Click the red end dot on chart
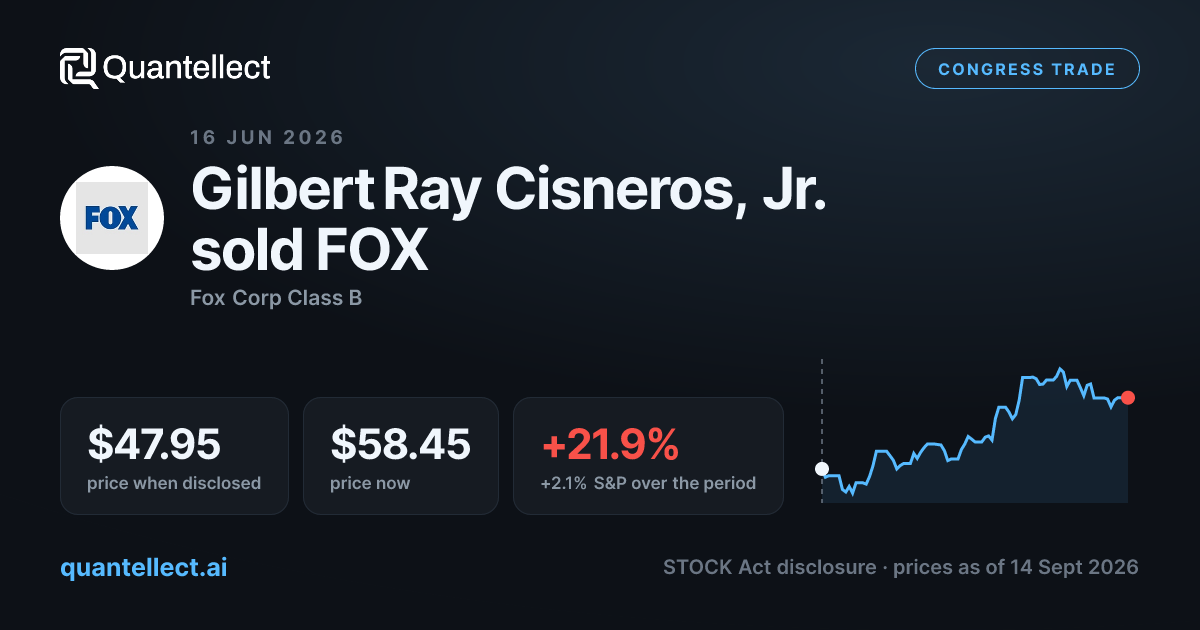The width and height of the screenshot is (1200, 630). click(x=1128, y=398)
